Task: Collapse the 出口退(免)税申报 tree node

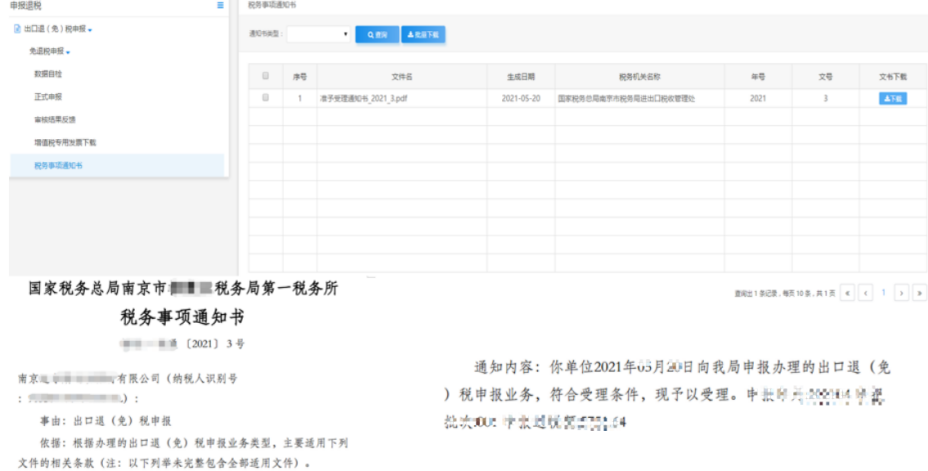Action: click(90, 30)
